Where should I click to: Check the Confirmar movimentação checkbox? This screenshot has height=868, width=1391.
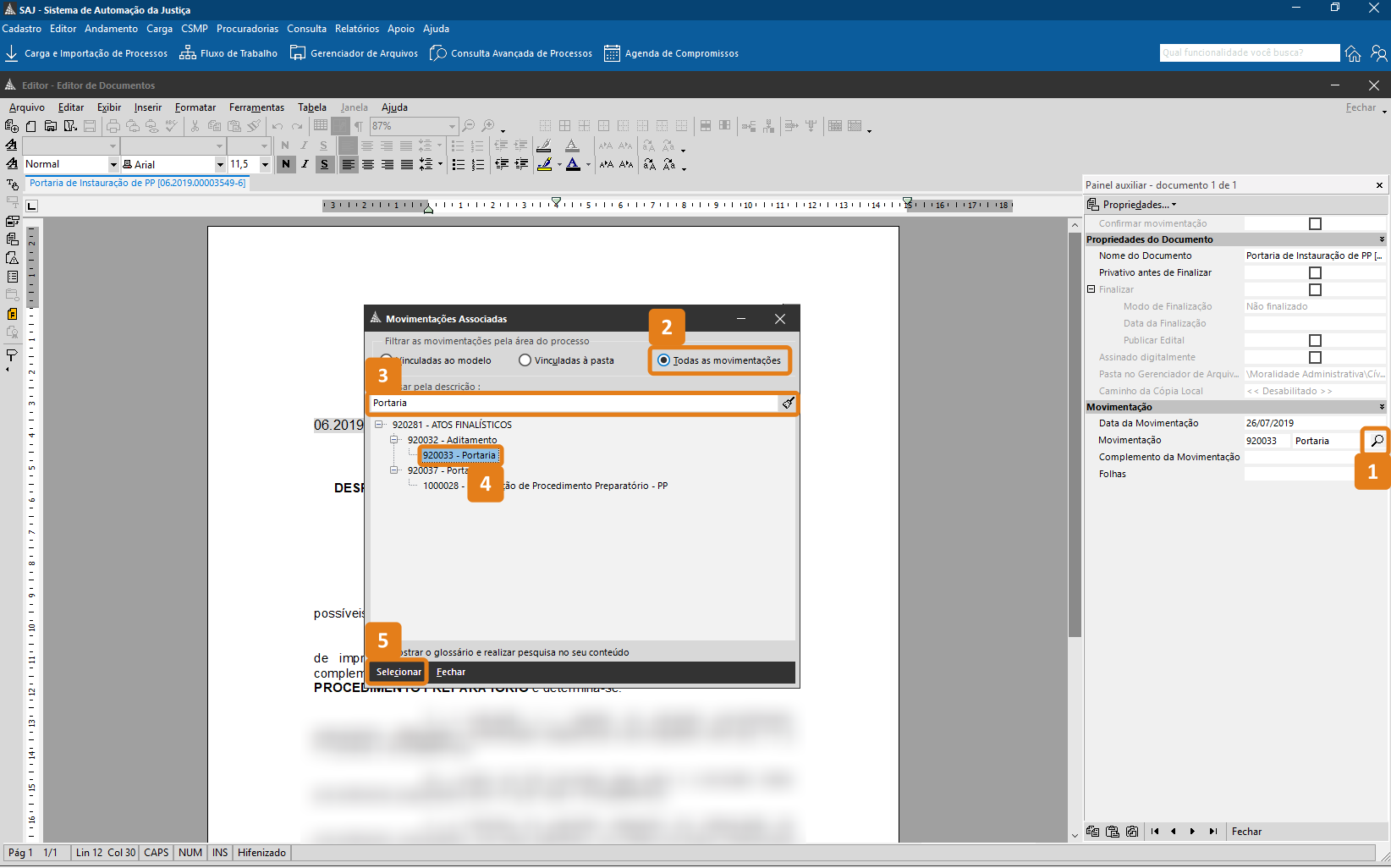coord(1315,224)
